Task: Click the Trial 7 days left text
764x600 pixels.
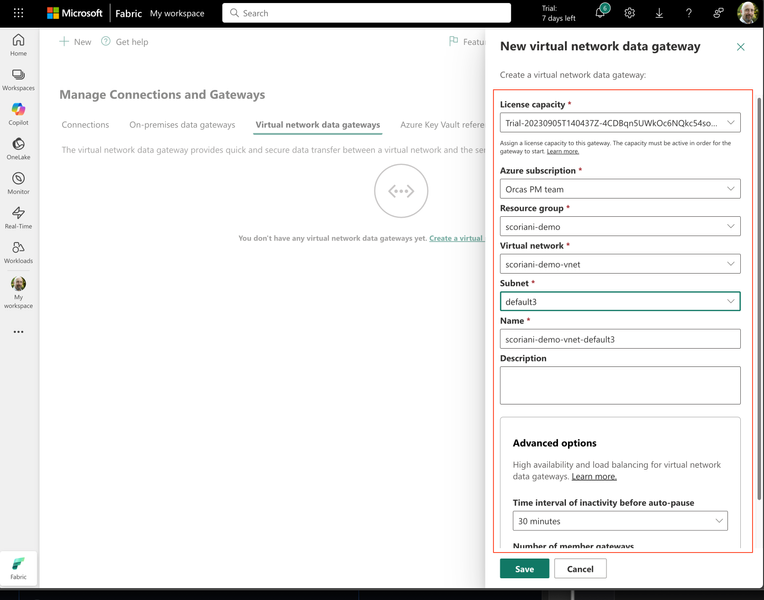Action: point(558,13)
